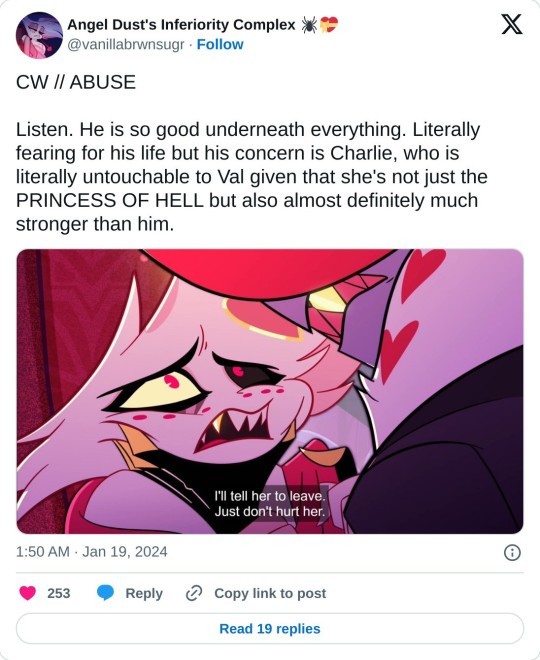The height and width of the screenshot is (660, 540).
Task: Open the info circle icon beside the date
Action: pos(512,552)
